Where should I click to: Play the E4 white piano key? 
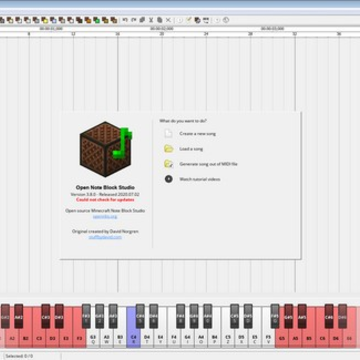pyautogui.click(x=160, y=337)
